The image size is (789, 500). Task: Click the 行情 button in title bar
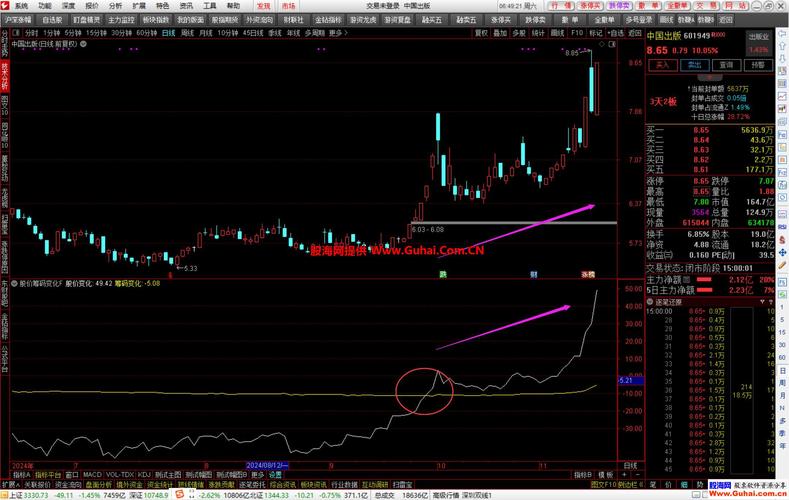coord(561,6)
